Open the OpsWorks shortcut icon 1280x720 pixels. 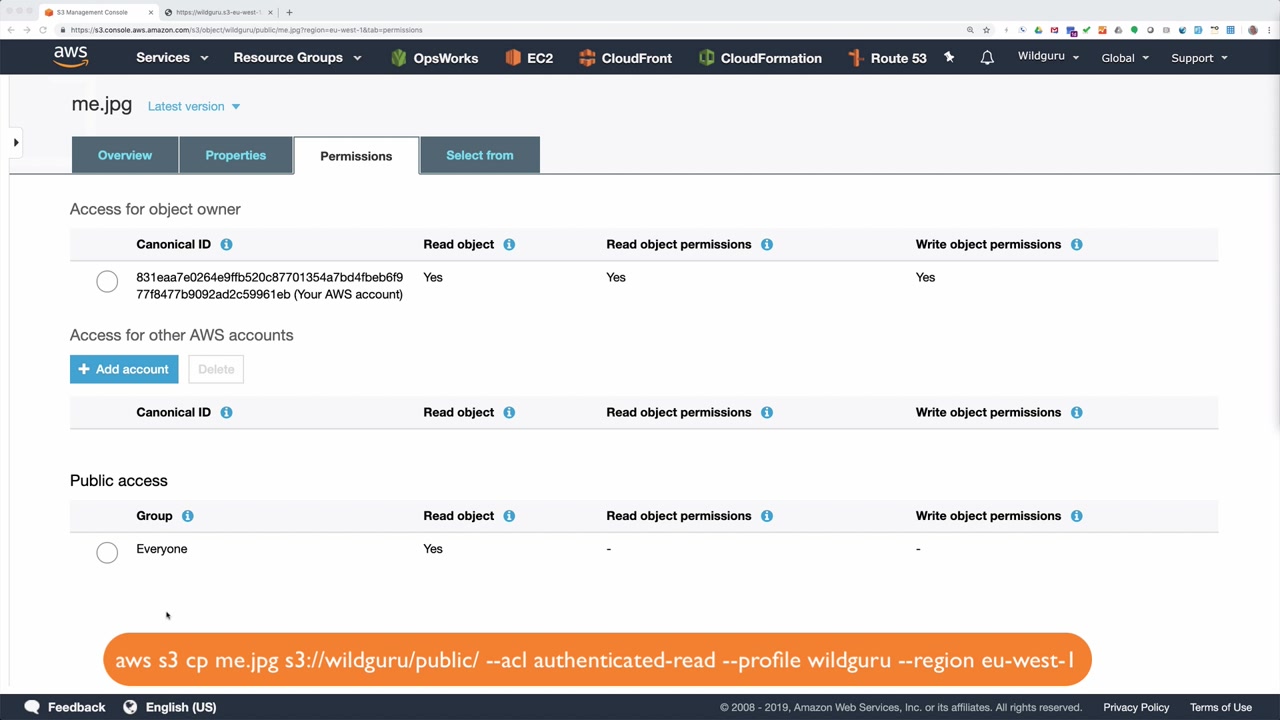pyautogui.click(x=399, y=58)
